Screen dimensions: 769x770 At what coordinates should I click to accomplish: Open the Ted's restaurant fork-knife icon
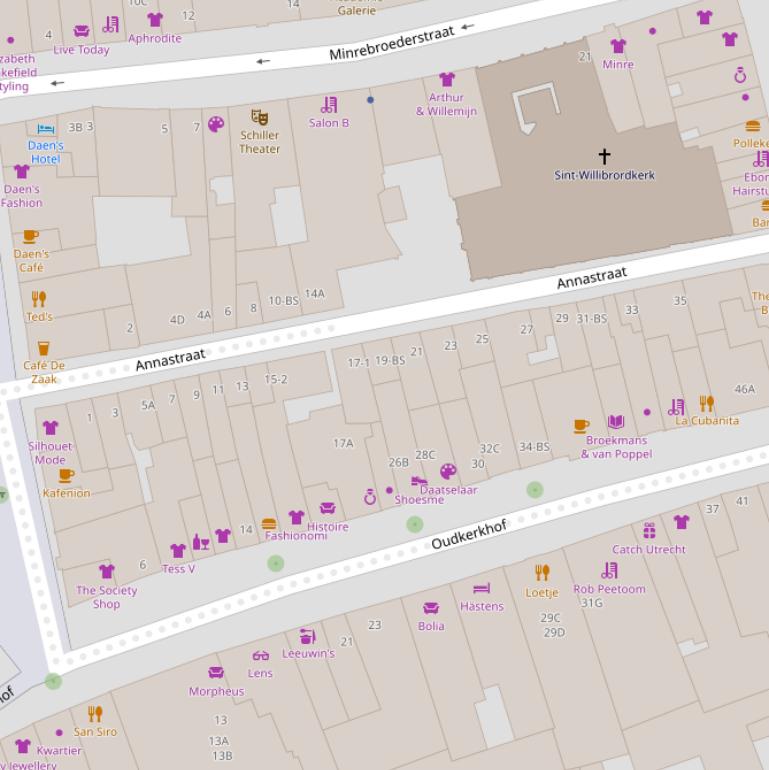pos(39,299)
